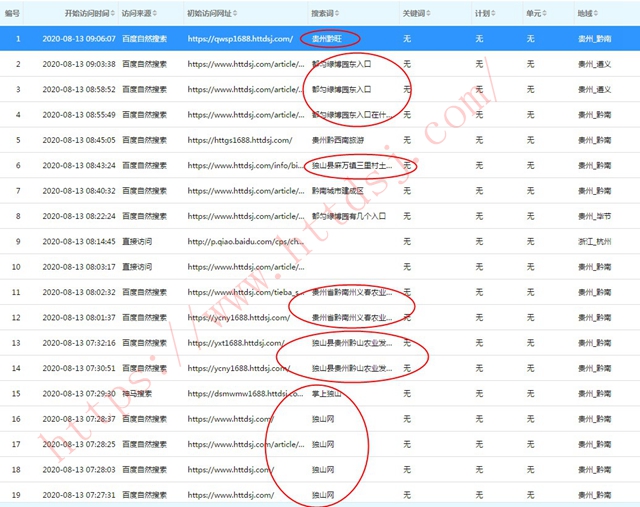
Task: Open the dsmwmw1688.httdsj link in row 15
Action: [x=243, y=394]
